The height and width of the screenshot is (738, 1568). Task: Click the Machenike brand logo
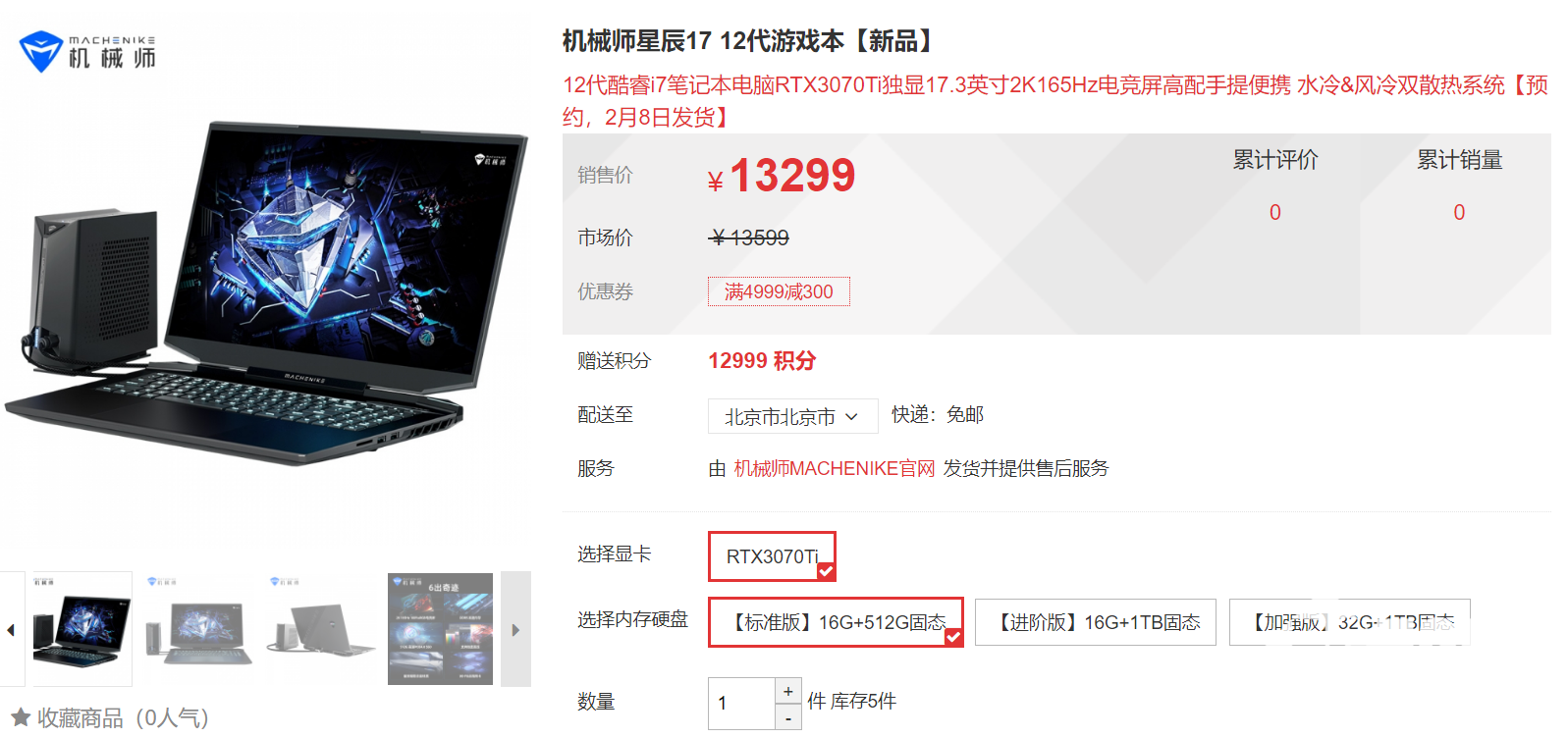[x=87, y=51]
